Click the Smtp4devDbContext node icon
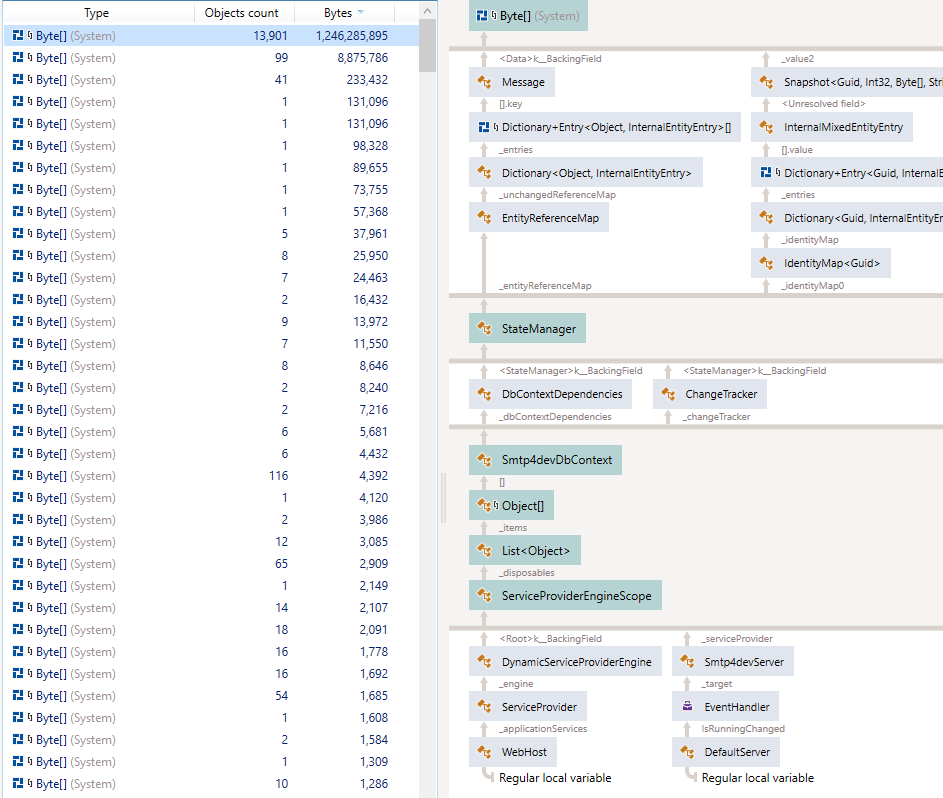Image resolution: width=943 pixels, height=798 pixels. pos(482,459)
